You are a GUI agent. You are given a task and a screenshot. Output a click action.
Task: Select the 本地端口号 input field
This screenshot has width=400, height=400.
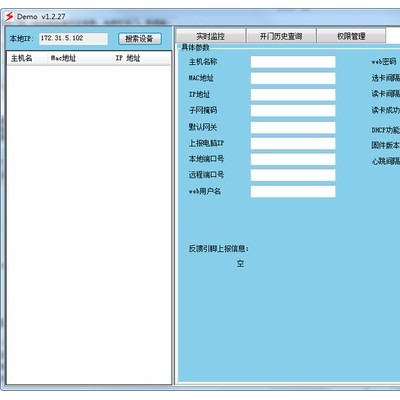pyautogui.click(x=293, y=159)
